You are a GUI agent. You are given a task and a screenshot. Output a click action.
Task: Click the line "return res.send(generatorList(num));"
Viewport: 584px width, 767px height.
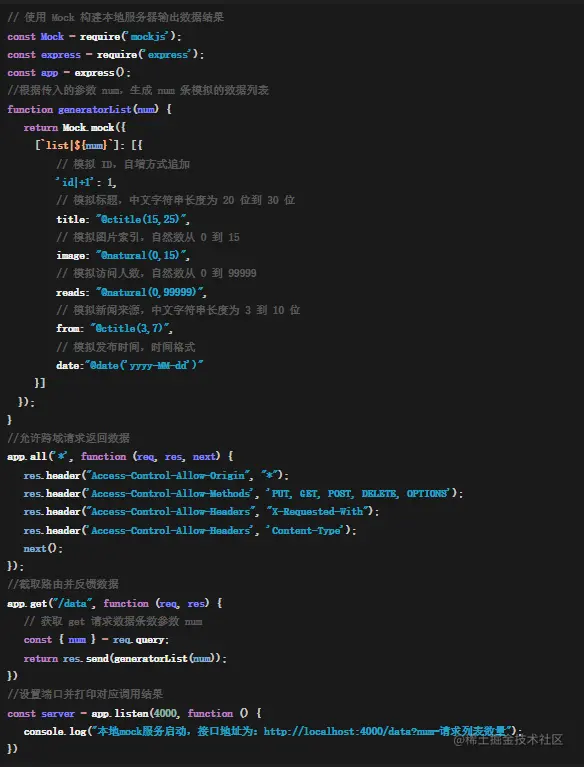[125, 659]
